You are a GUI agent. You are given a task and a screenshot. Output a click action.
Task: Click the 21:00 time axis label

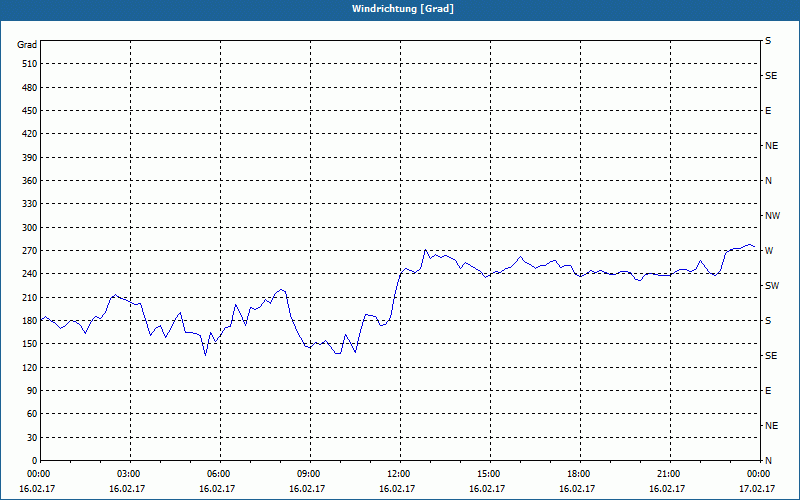point(670,473)
